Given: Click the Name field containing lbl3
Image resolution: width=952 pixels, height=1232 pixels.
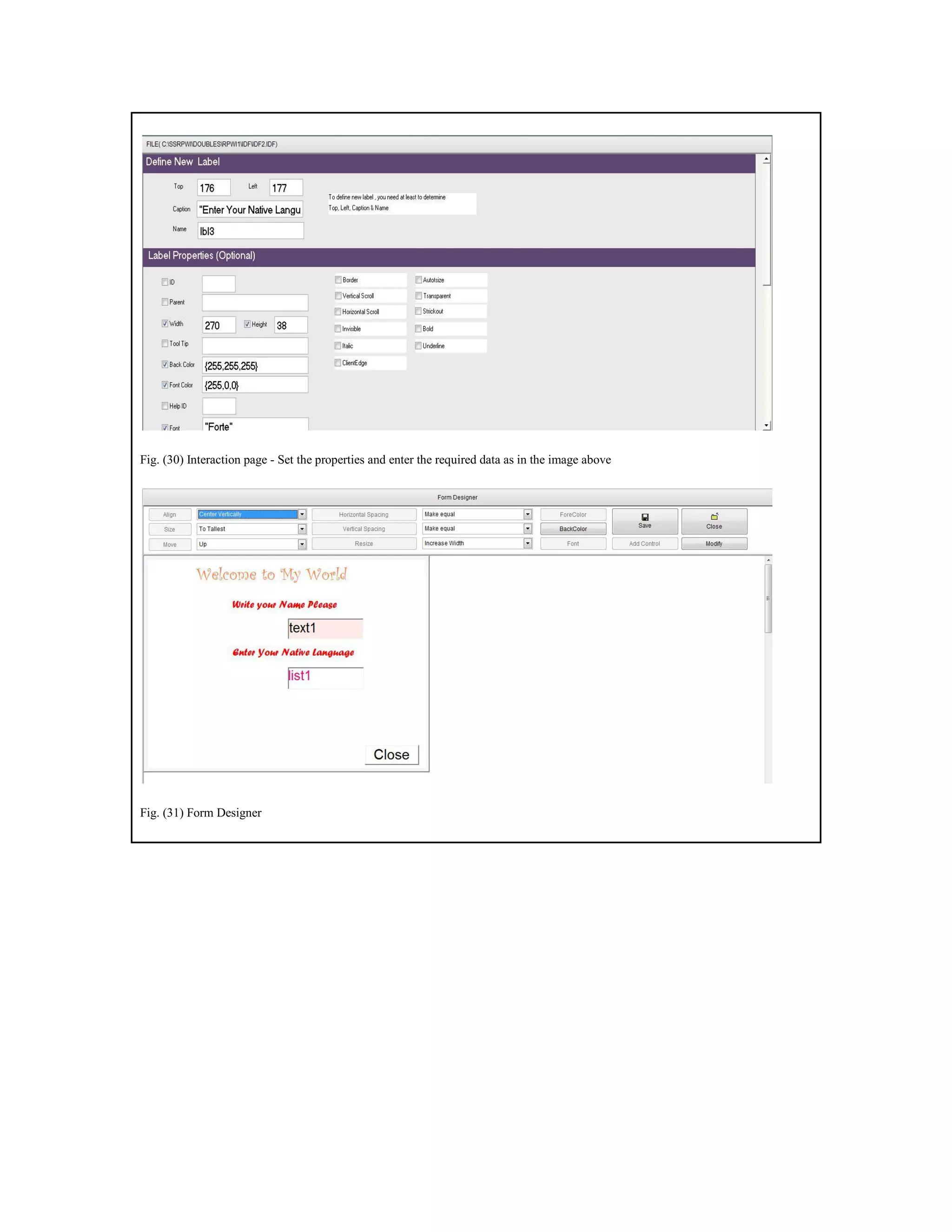Looking at the screenshot, I should tap(251, 231).
